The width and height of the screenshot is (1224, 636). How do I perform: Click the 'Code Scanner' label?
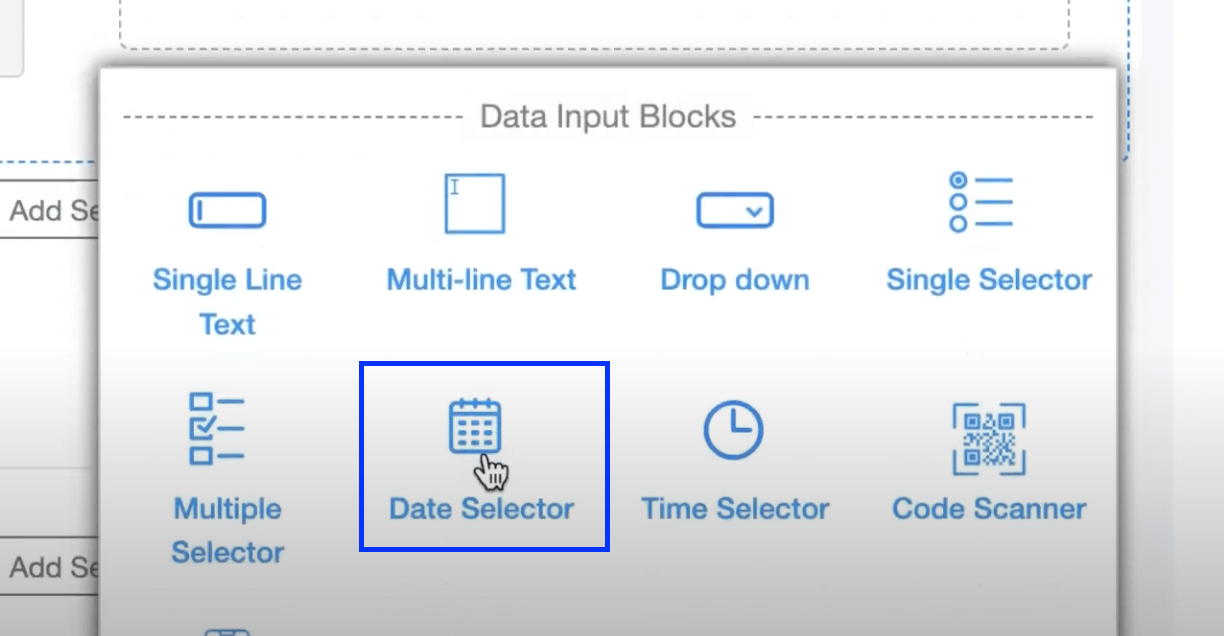[x=988, y=508]
